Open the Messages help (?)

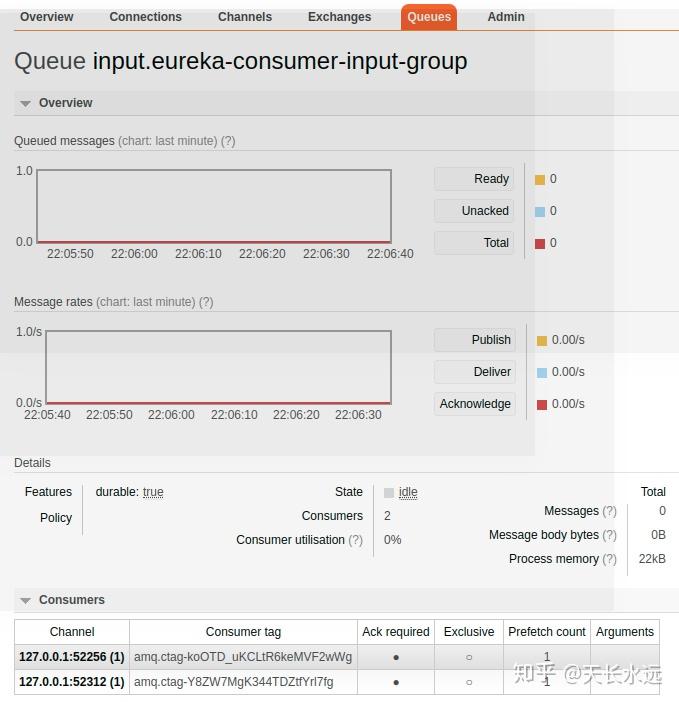pos(609,511)
